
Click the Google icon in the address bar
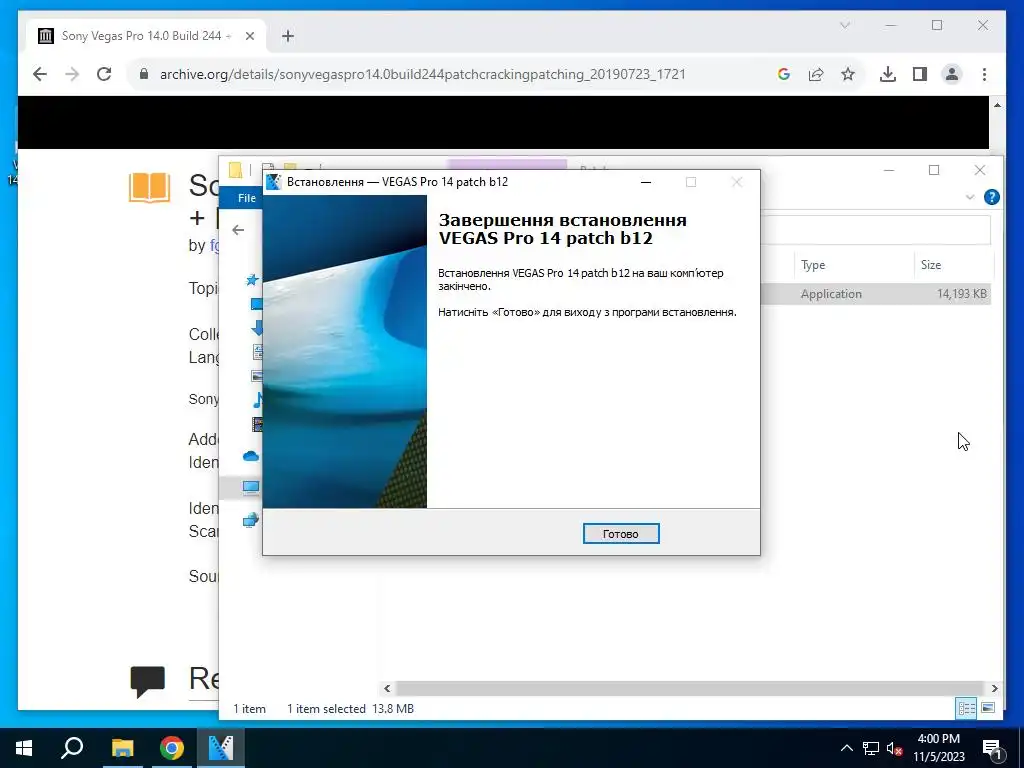pos(784,74)
